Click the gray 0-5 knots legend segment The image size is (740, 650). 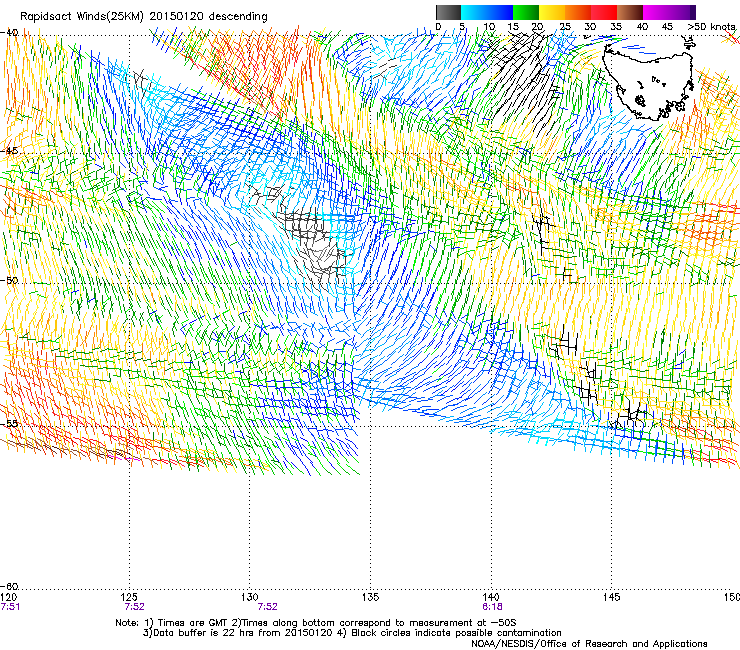(x=448, y=12)
